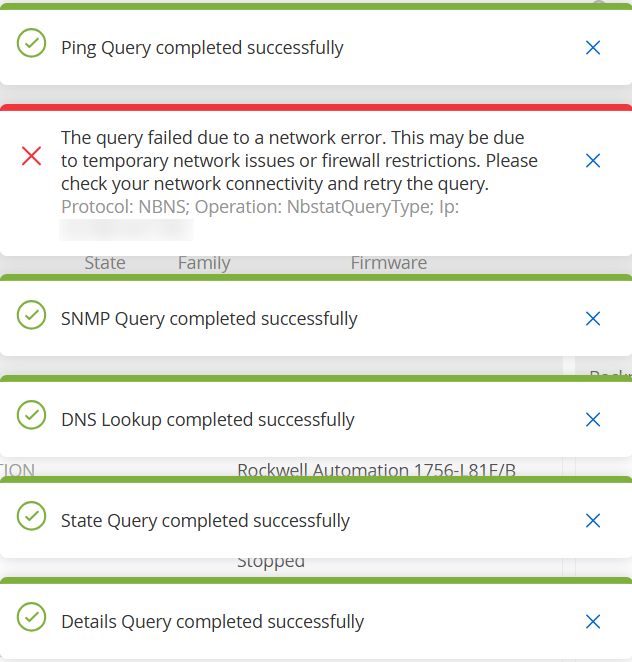
Task: Click the Ping Query completed message text
Action: (x=202, y=48)
